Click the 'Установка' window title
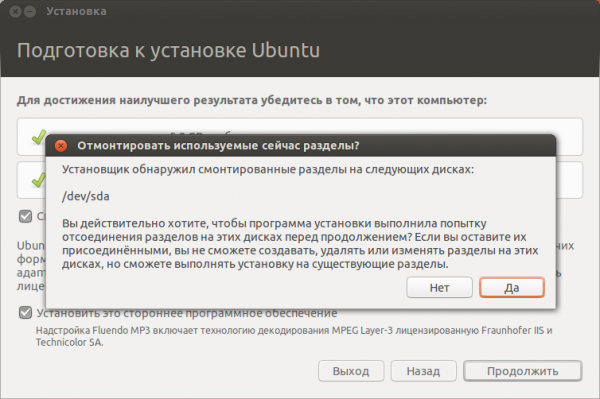 coord(76,11)
